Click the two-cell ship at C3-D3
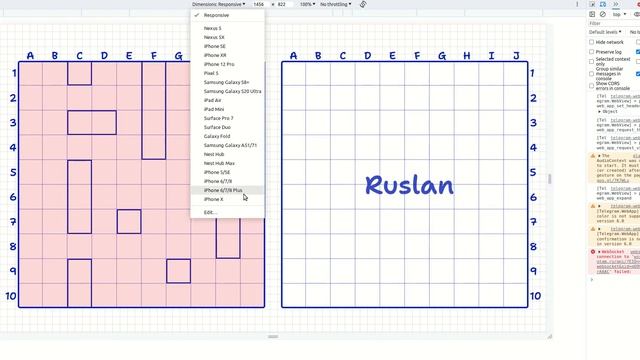This screenshot has height=360, width=640. [92, 122]
